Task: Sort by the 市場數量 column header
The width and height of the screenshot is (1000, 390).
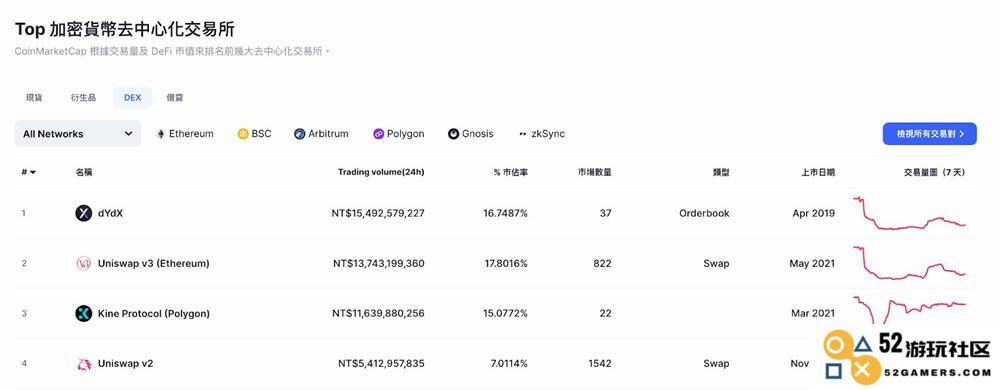Action: point(594,173)
